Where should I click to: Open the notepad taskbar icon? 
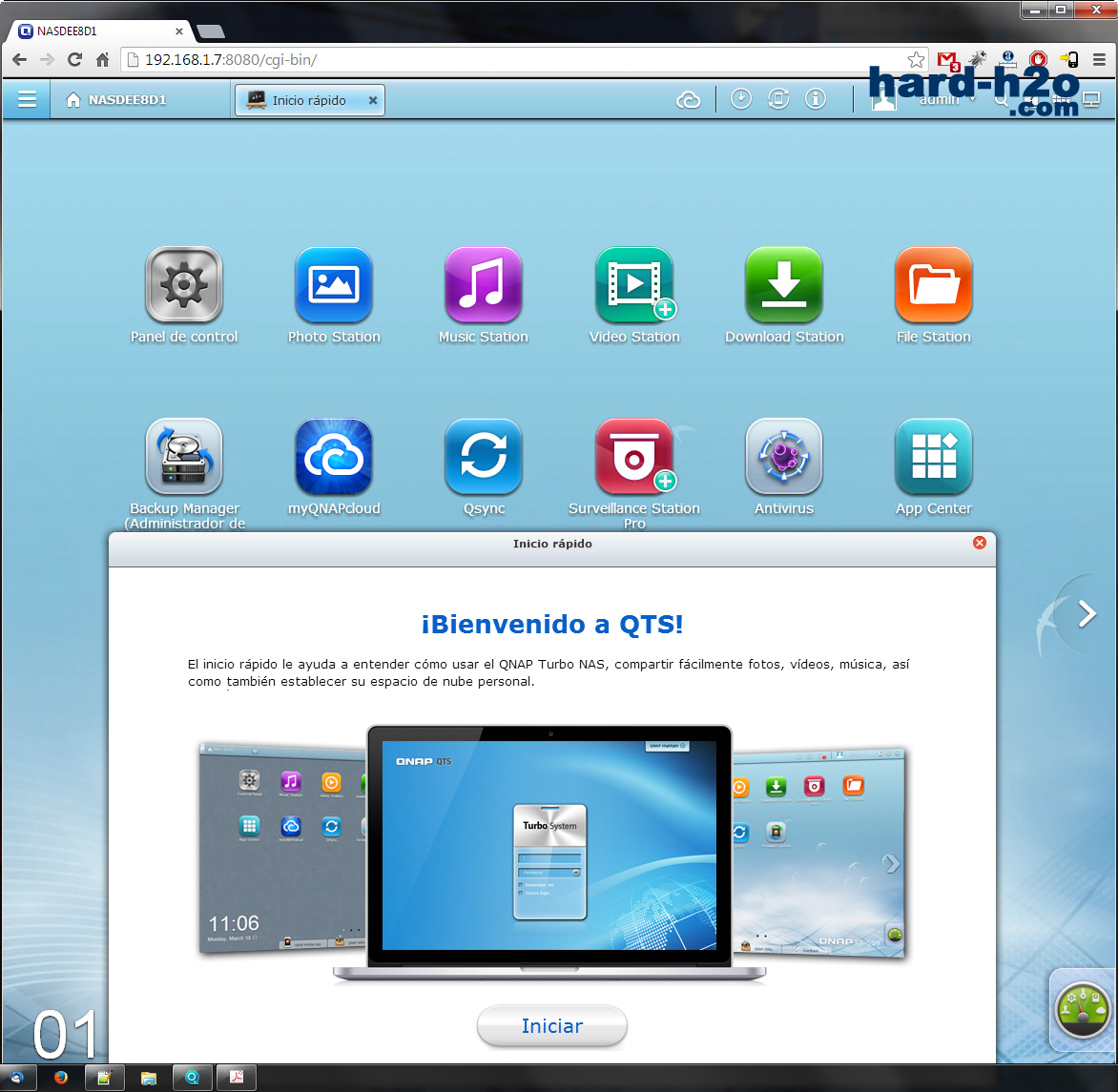[x=105, y=1077]
